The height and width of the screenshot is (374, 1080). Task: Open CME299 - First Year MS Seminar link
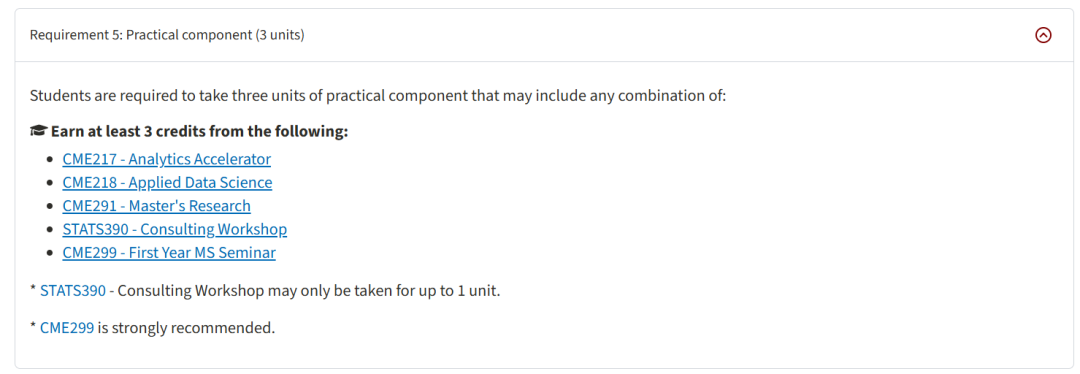[x=169, y=253]
